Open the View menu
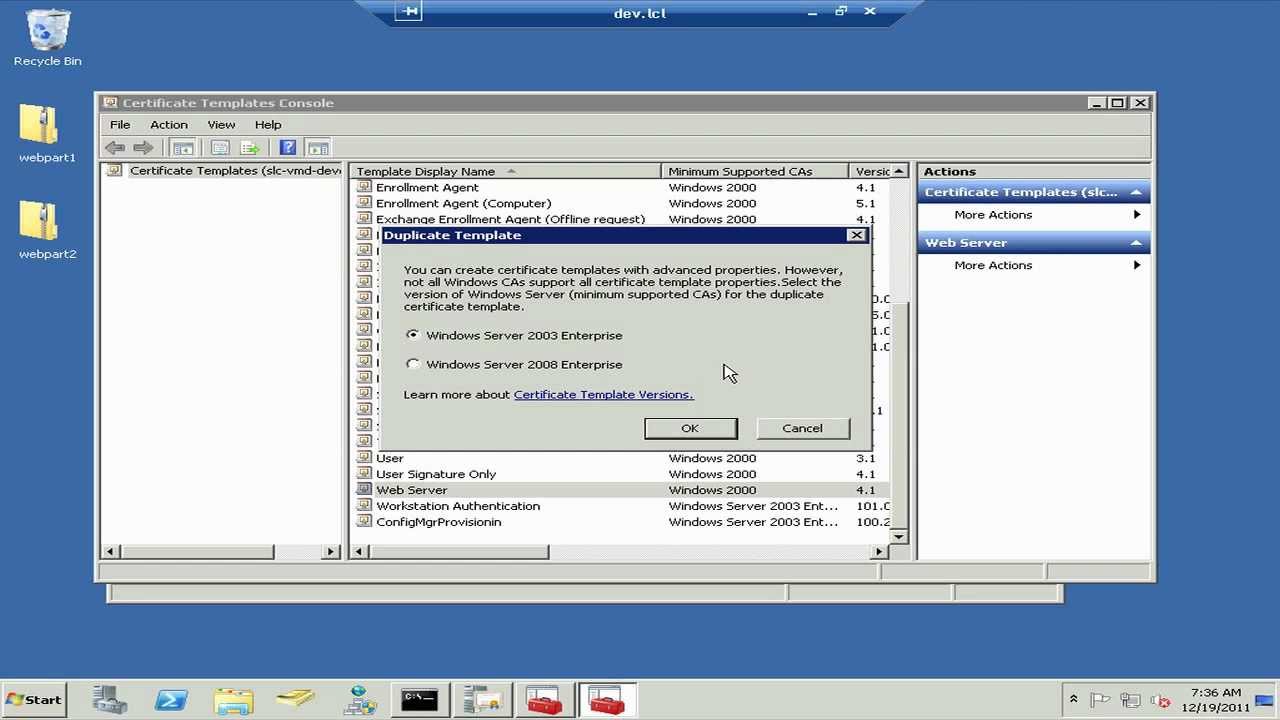 pyautogui.click(x=221, y=125)
